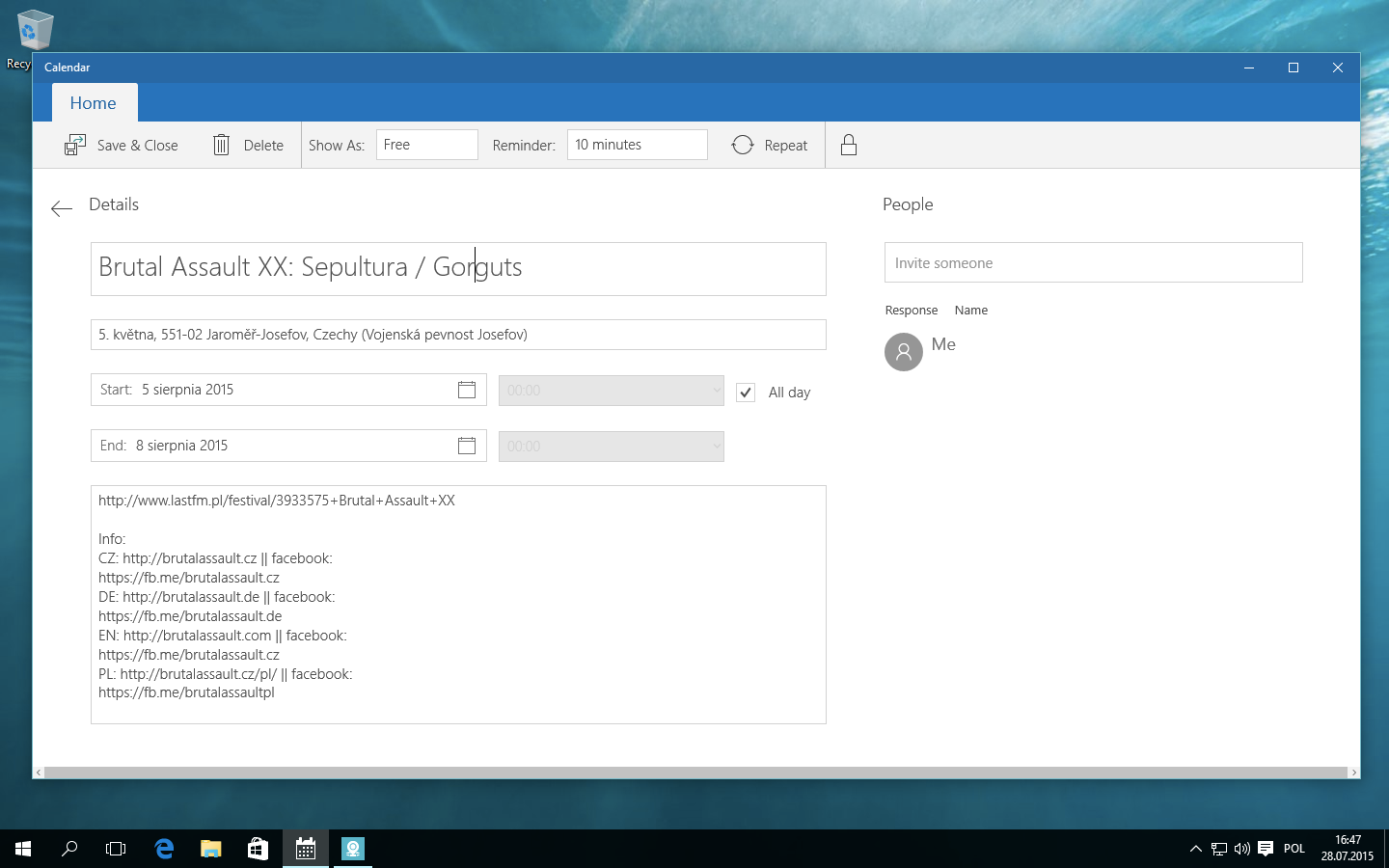The image size is (1389, 868).
Task: Click the scrollbar left arrow
Action: 39,773
